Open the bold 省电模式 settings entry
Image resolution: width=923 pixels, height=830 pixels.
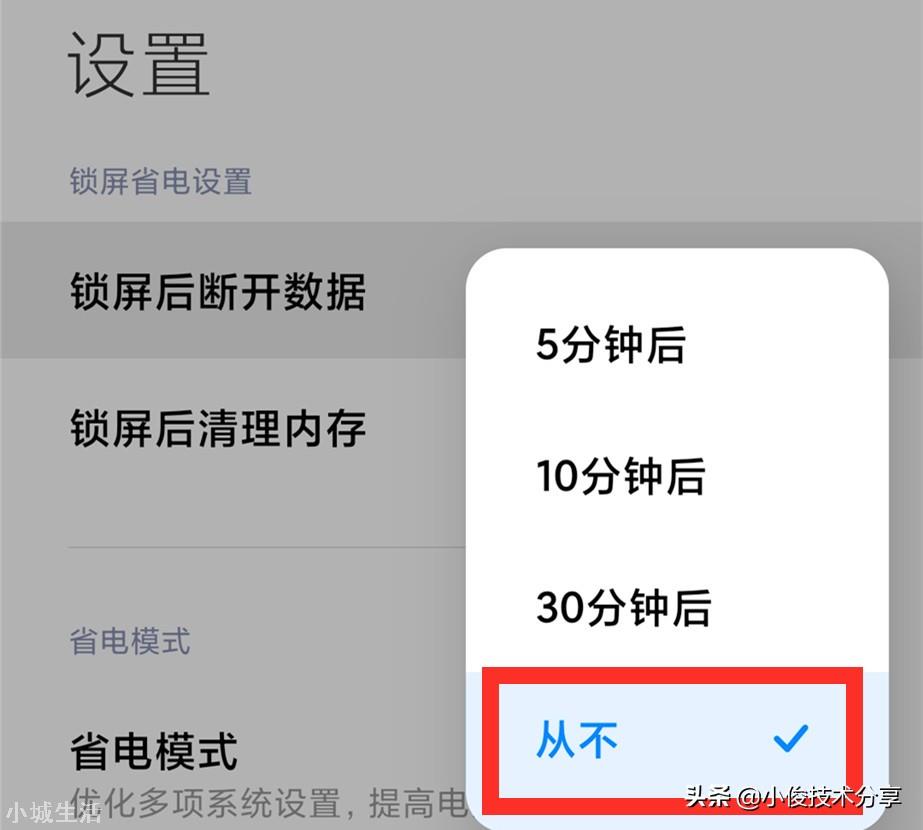[153, 751]
